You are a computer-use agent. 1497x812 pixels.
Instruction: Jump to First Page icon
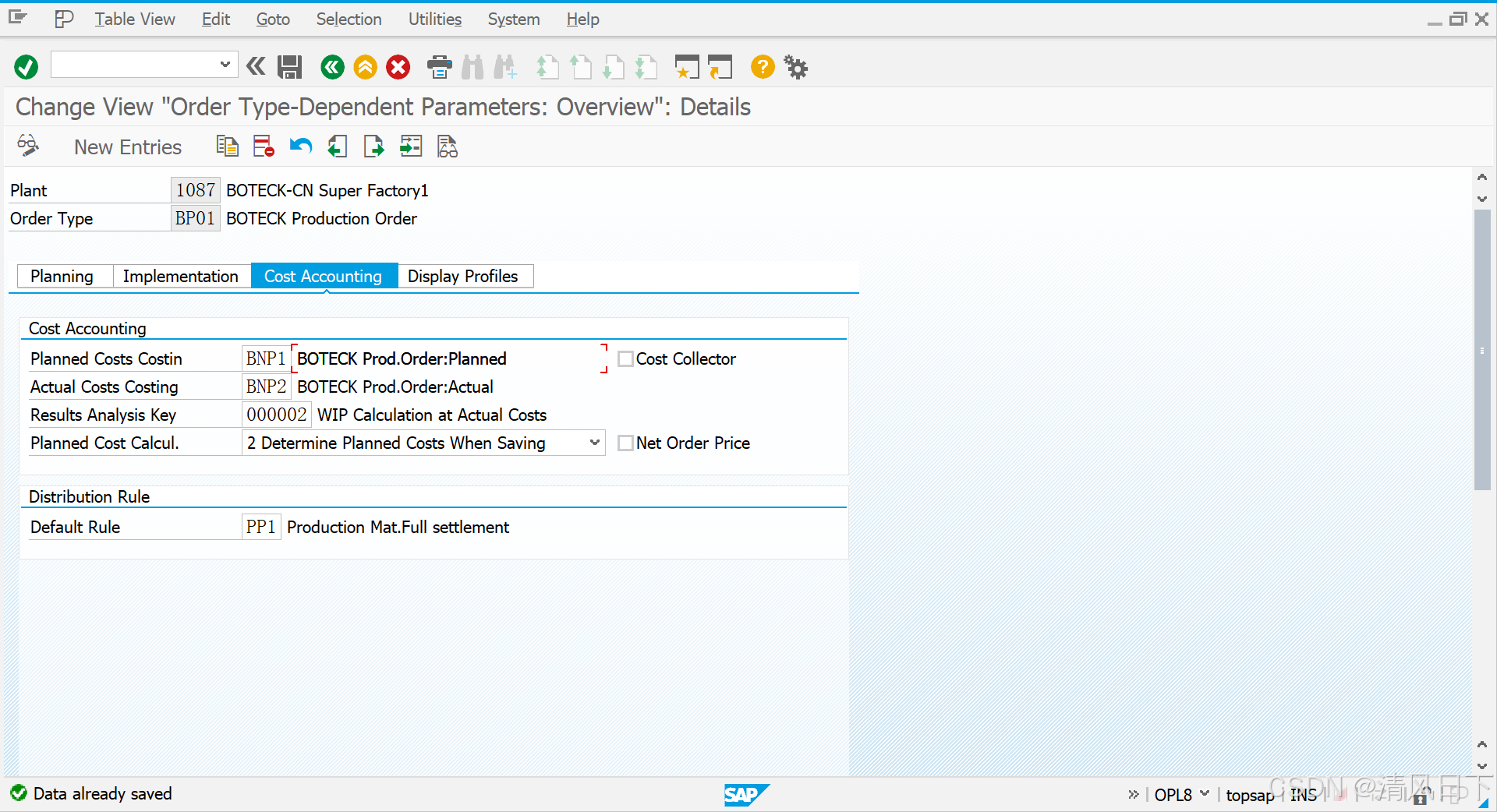[547, 67]
